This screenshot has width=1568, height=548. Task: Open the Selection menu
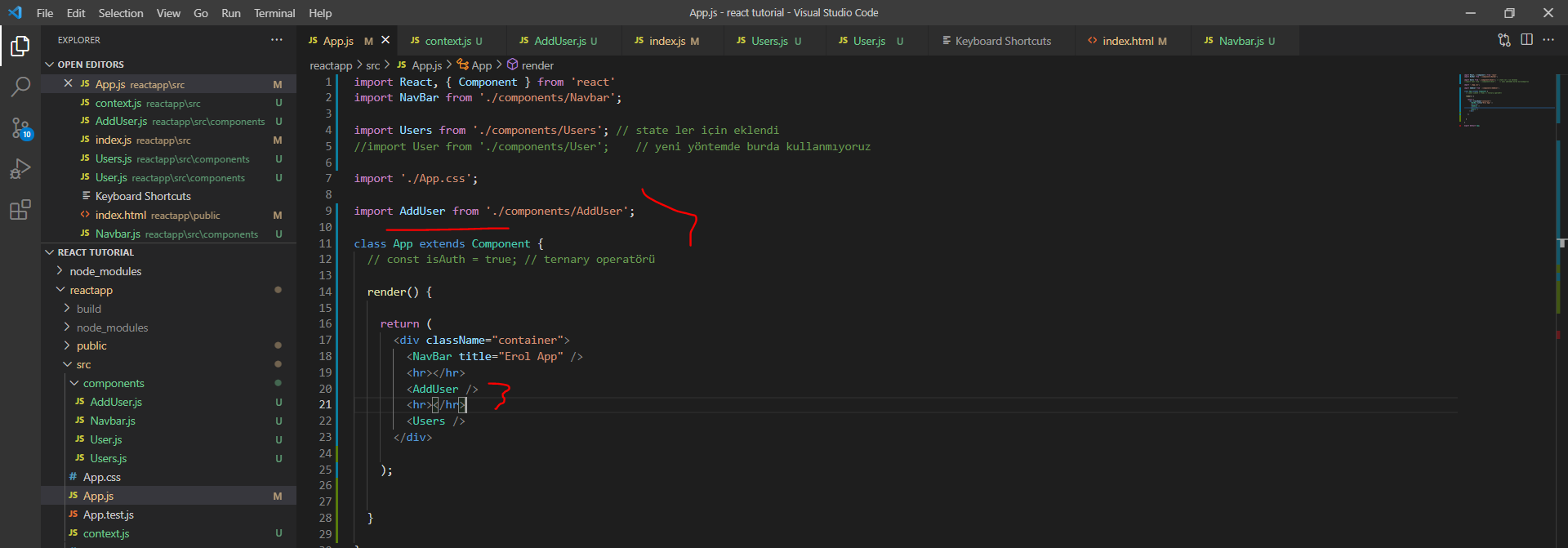121,13
